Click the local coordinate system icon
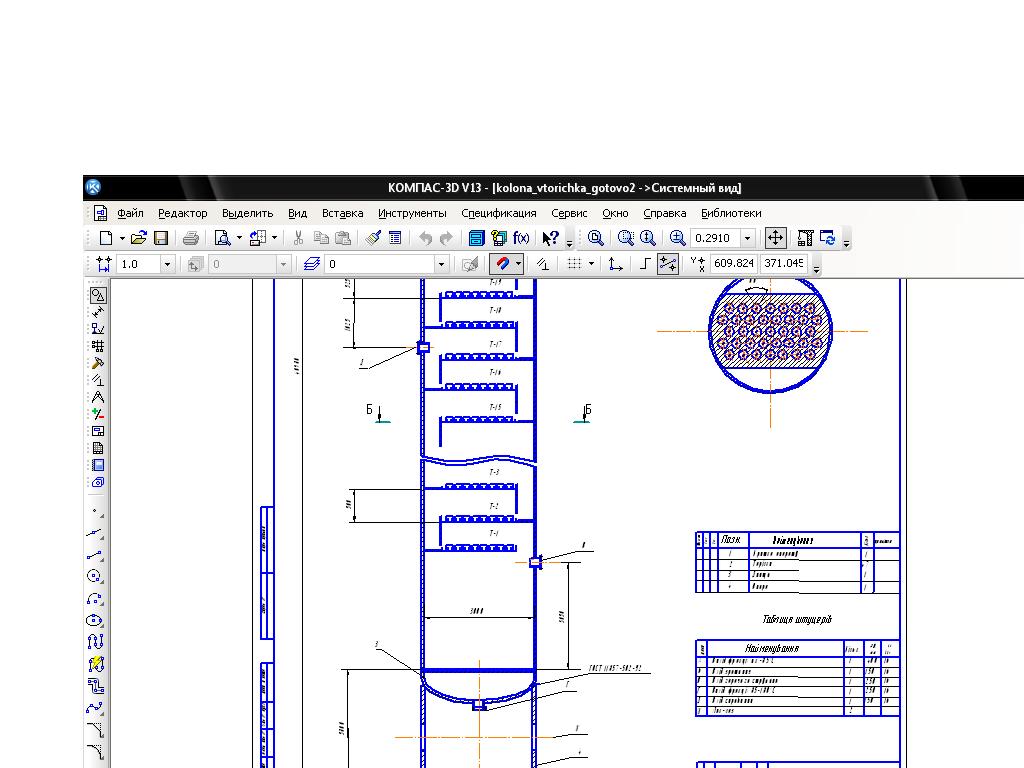Image resolution: width=1024 pixels, height=768 pixels. (x=615, y=264)
